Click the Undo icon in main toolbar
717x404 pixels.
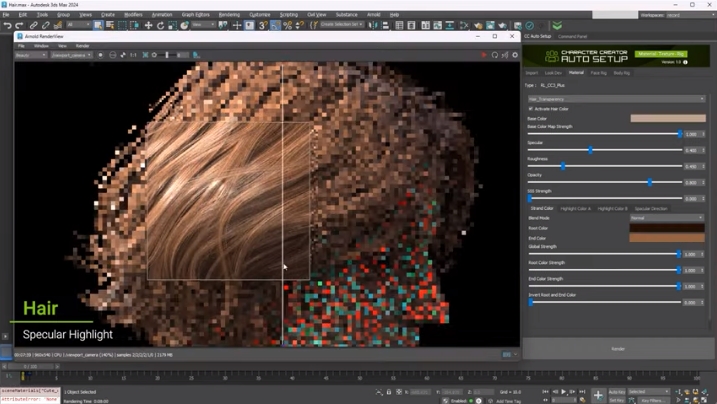coord(7,25)
